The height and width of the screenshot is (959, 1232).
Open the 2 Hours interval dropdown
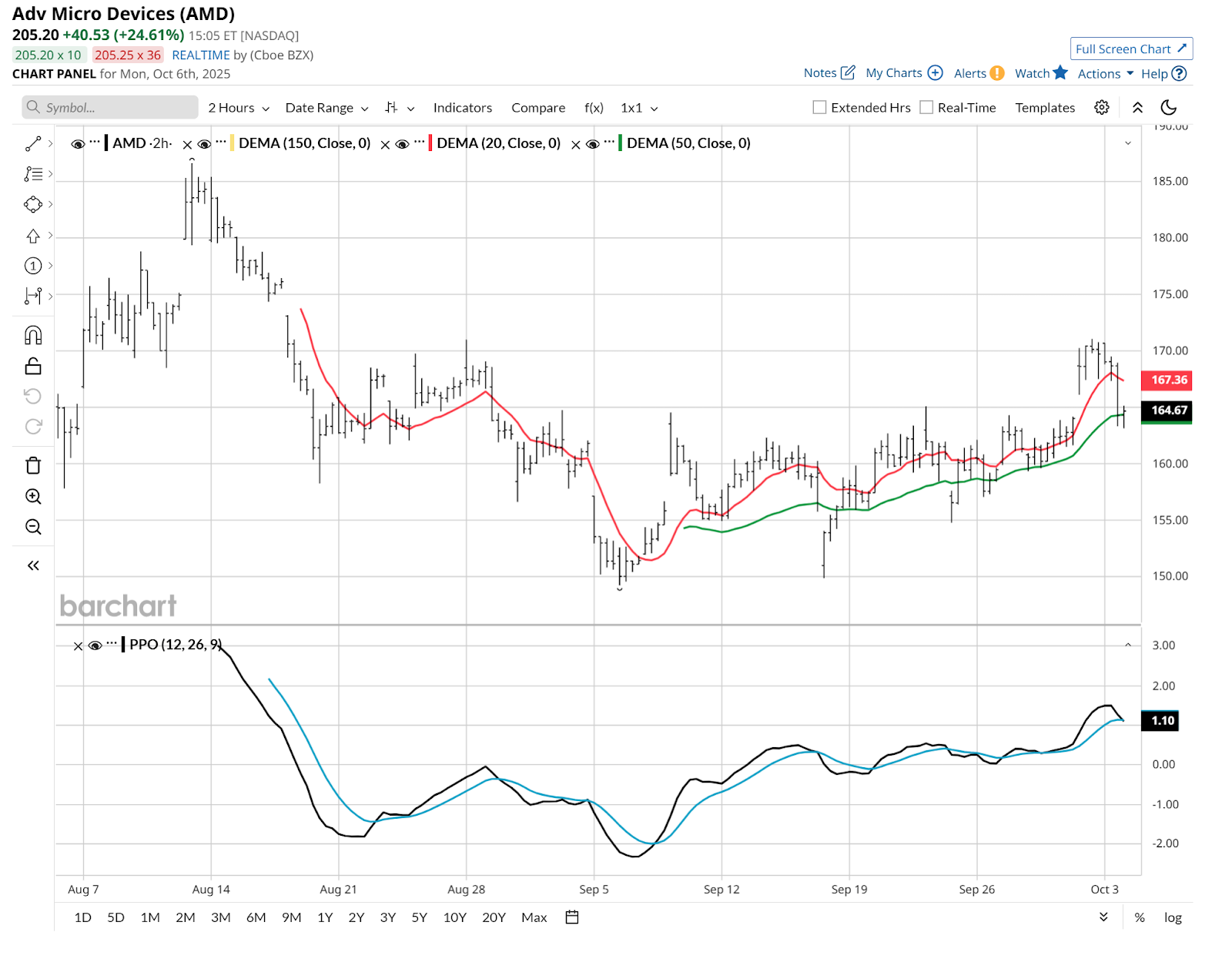click(239, 108)
